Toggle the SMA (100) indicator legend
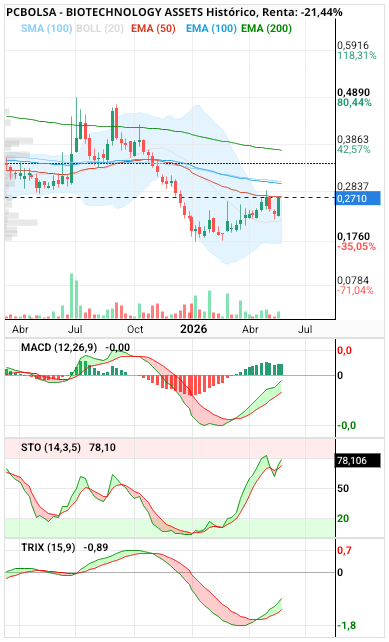 tap(46, 29)
